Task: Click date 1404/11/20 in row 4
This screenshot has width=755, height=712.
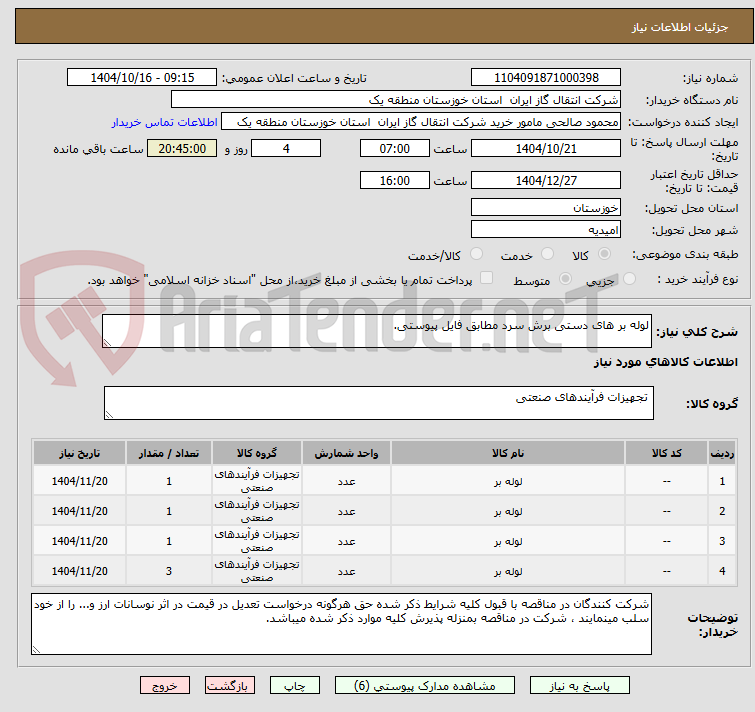Action: (79, 571)
